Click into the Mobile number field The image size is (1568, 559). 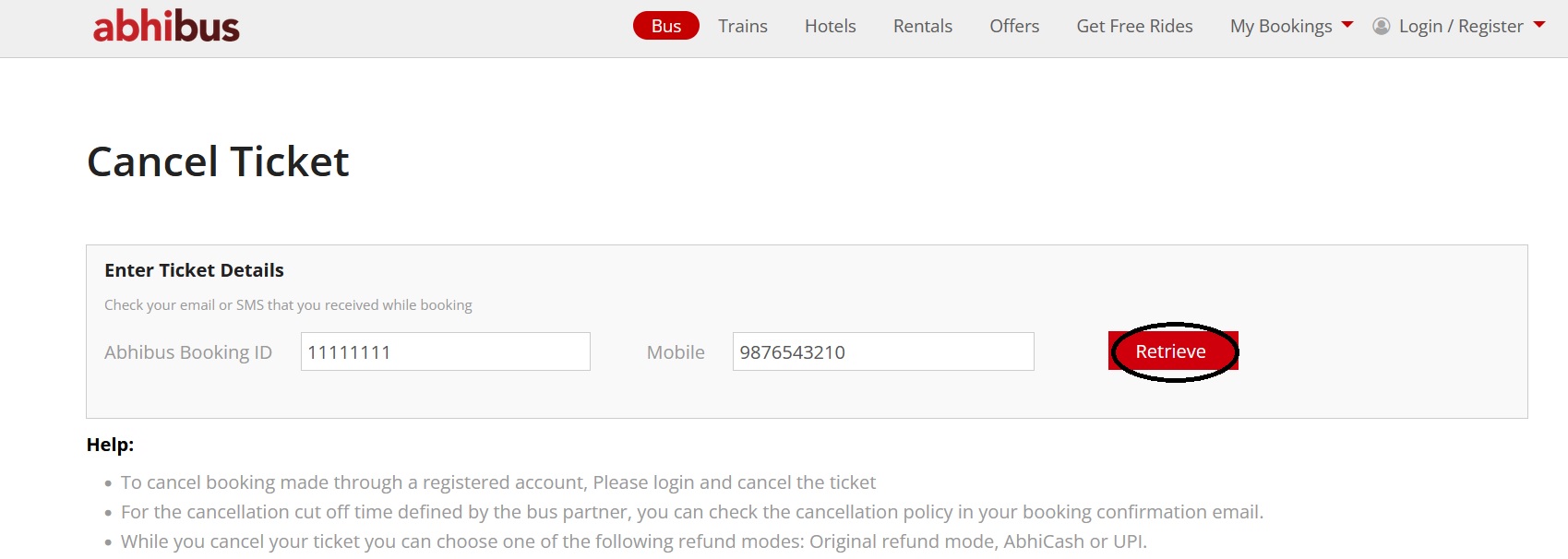pos(882,351)
